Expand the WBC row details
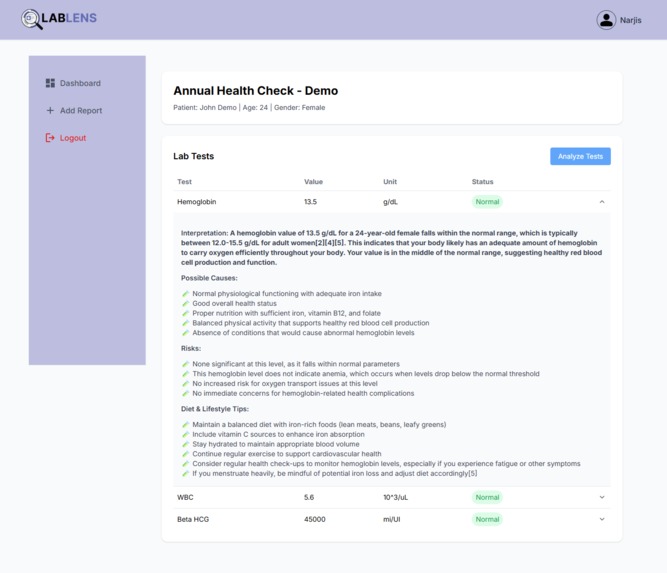 [602, 497]
